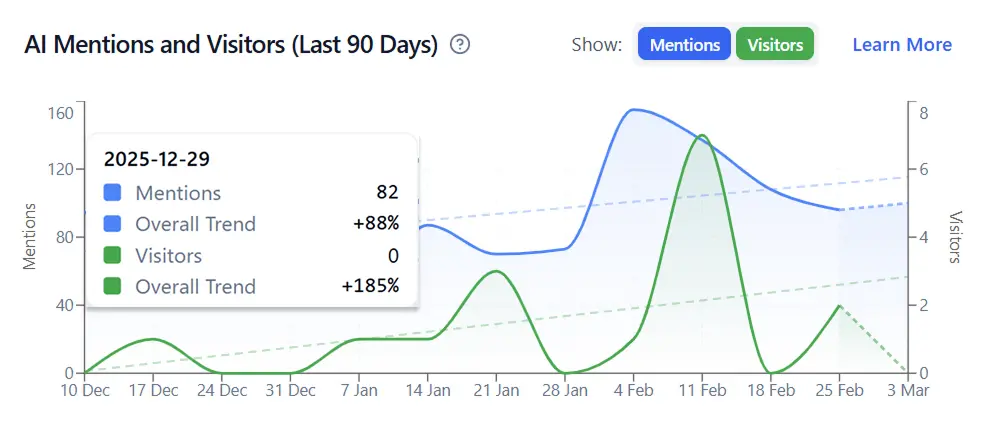Click the 10 Dec x-axis label

[x=85, y=391]
